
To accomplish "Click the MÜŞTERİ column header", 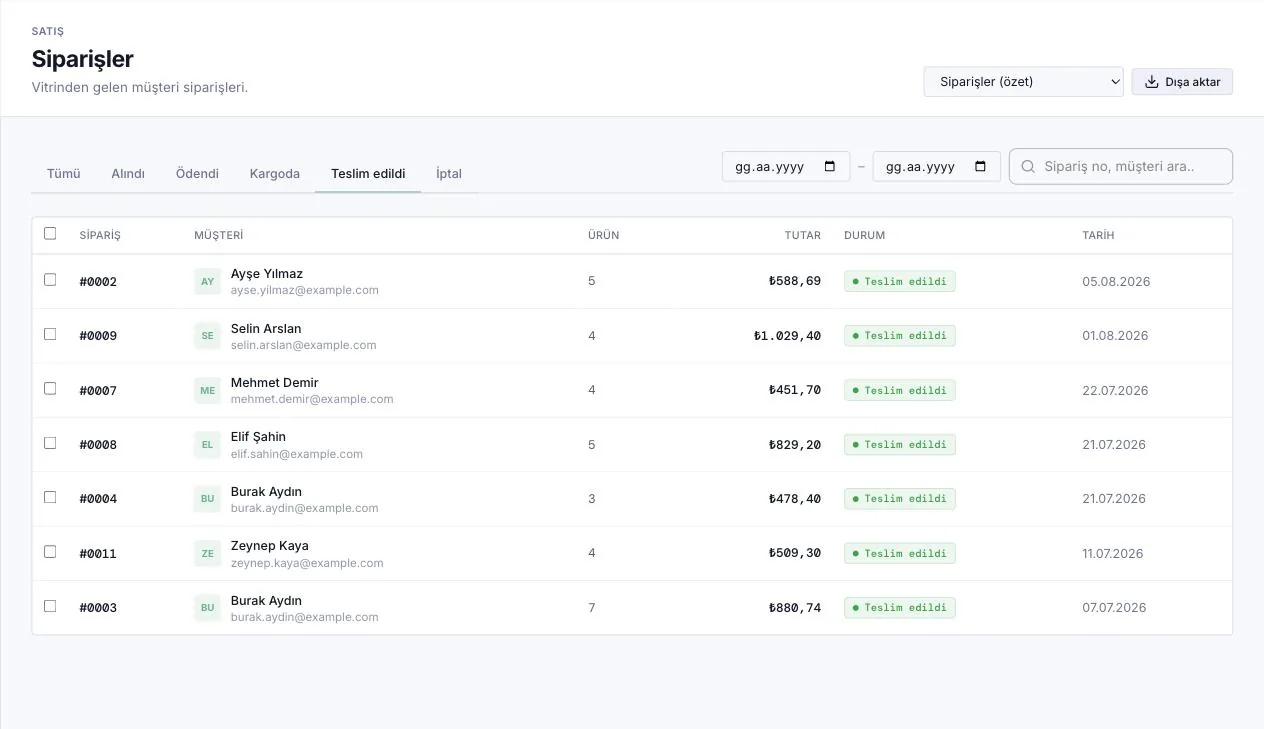I will coord(219,236).
